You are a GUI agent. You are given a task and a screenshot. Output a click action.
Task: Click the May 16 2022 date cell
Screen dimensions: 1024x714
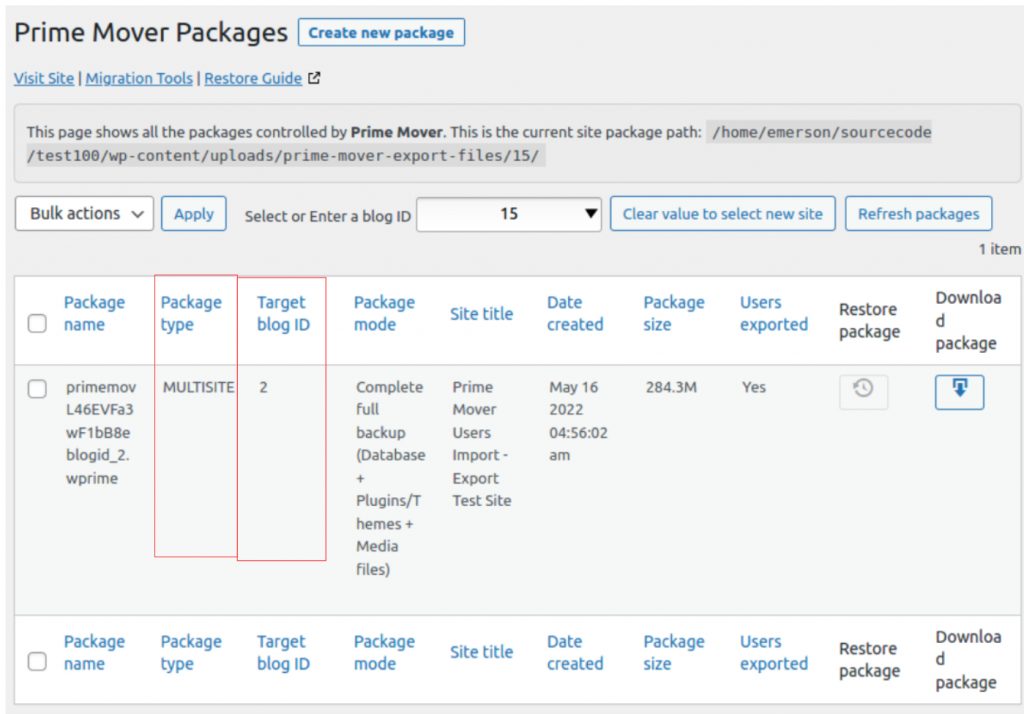coord(578,421)
